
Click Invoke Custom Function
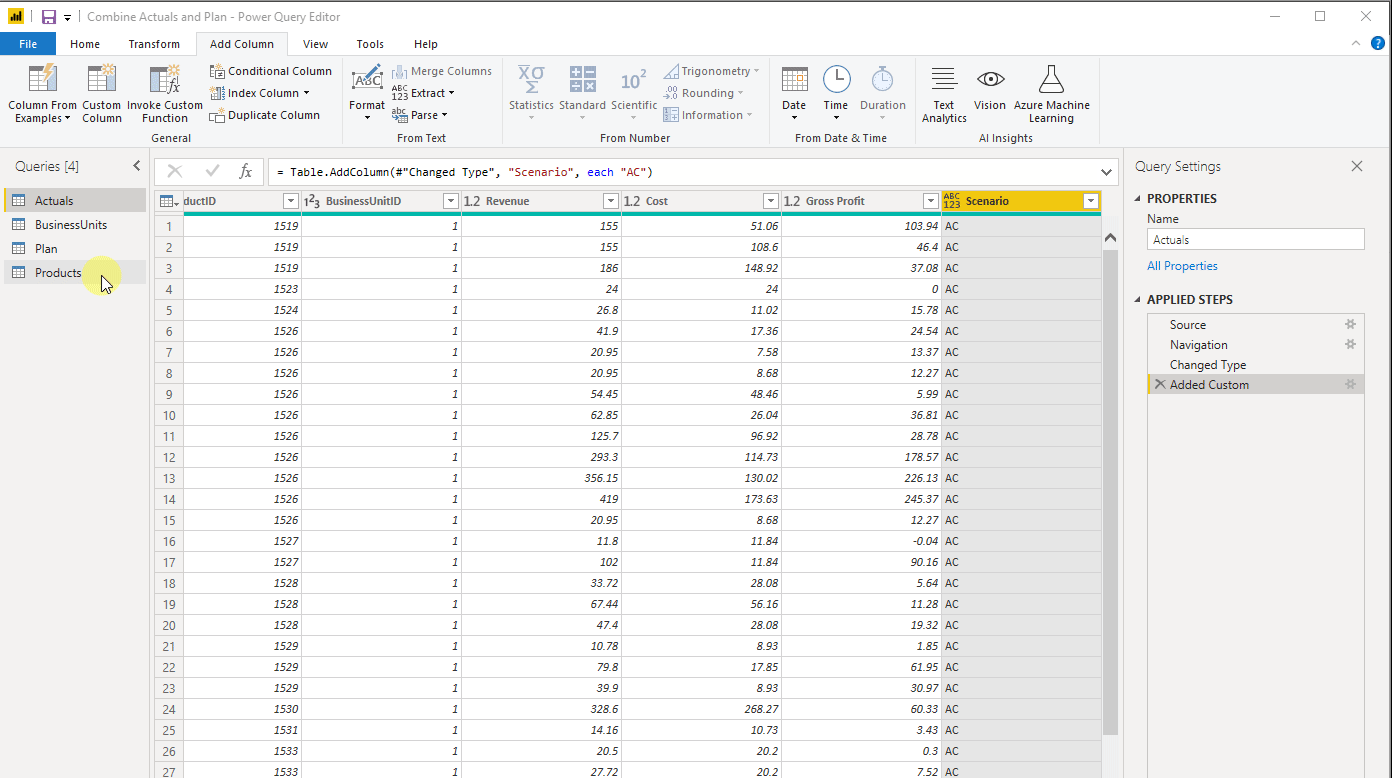pos(164,94)
